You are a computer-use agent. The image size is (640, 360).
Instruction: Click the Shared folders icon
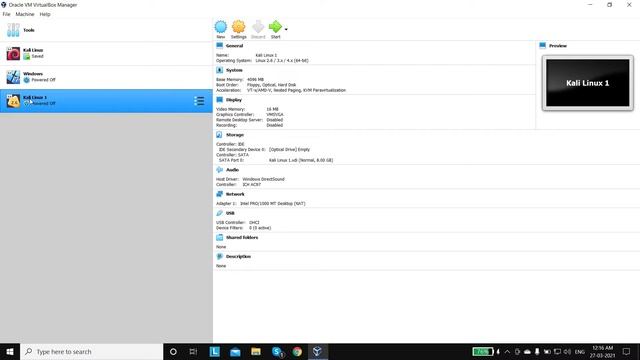click(220, 237)
